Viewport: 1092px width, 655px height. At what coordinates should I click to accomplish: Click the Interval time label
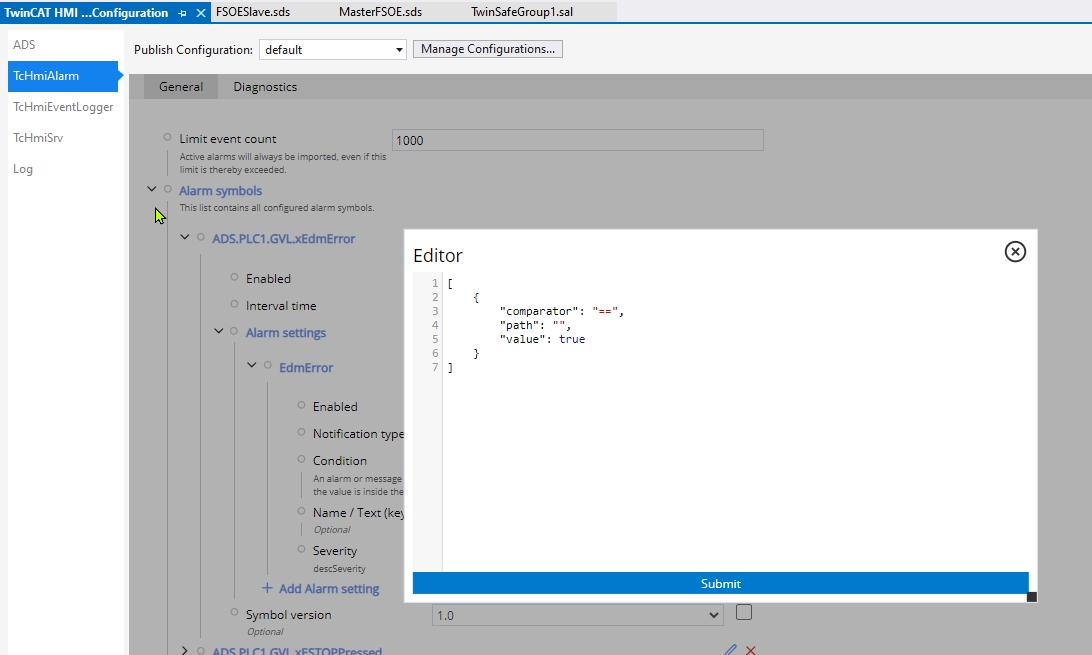[x=281, y=306]
